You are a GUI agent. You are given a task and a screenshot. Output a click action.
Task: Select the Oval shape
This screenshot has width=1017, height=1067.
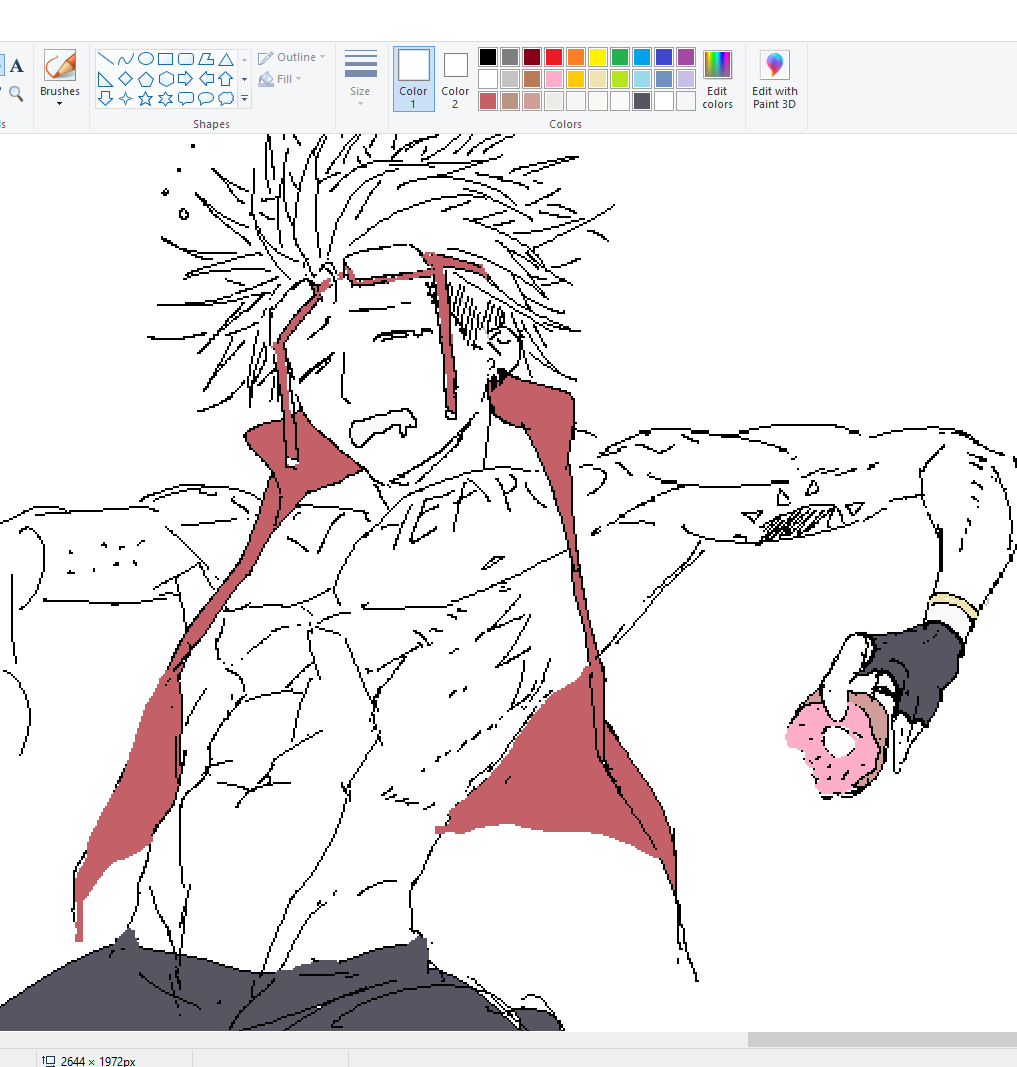coord(146,59)
